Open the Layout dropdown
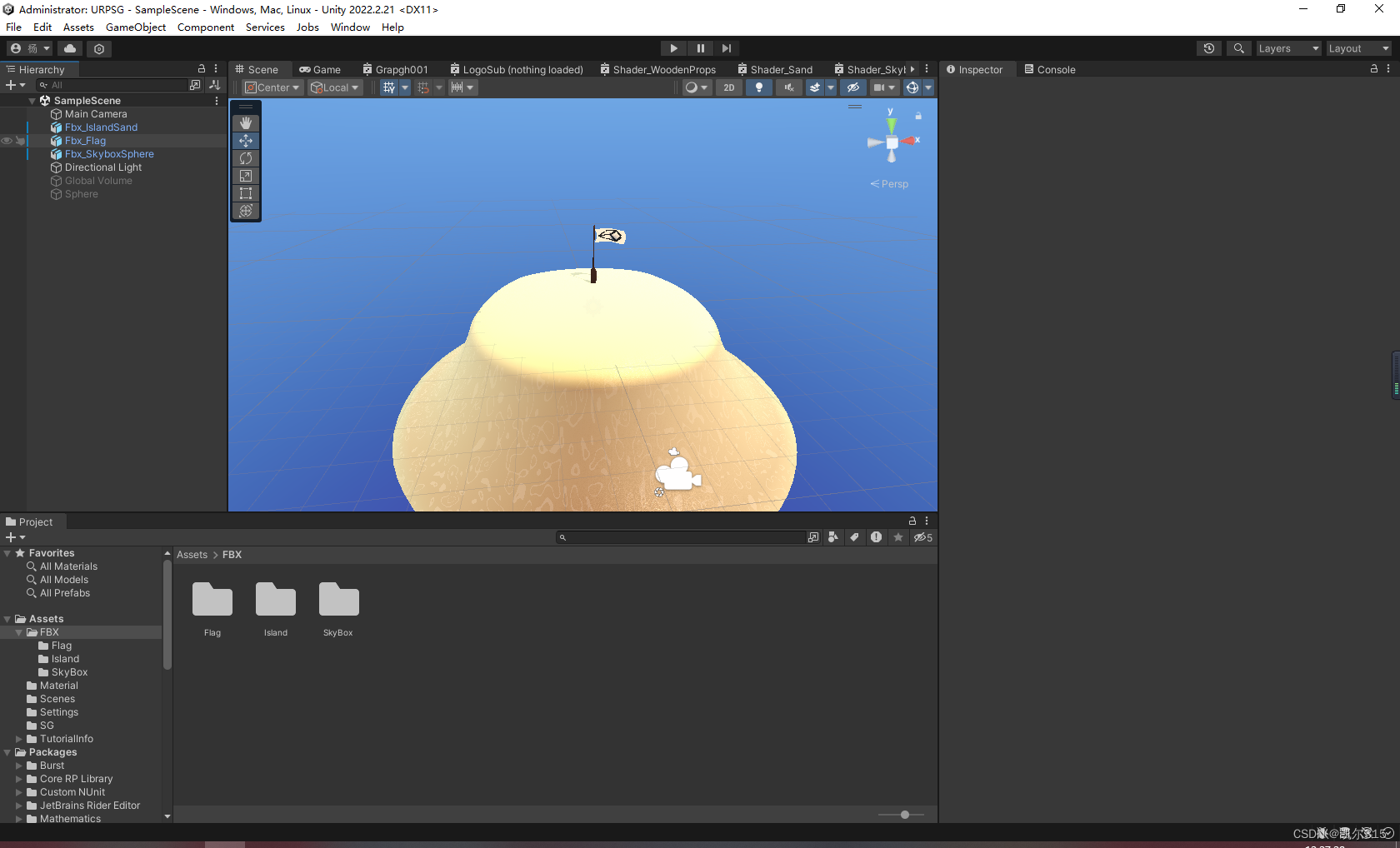Screen dimensions: 1400x848 point(1358,48)
